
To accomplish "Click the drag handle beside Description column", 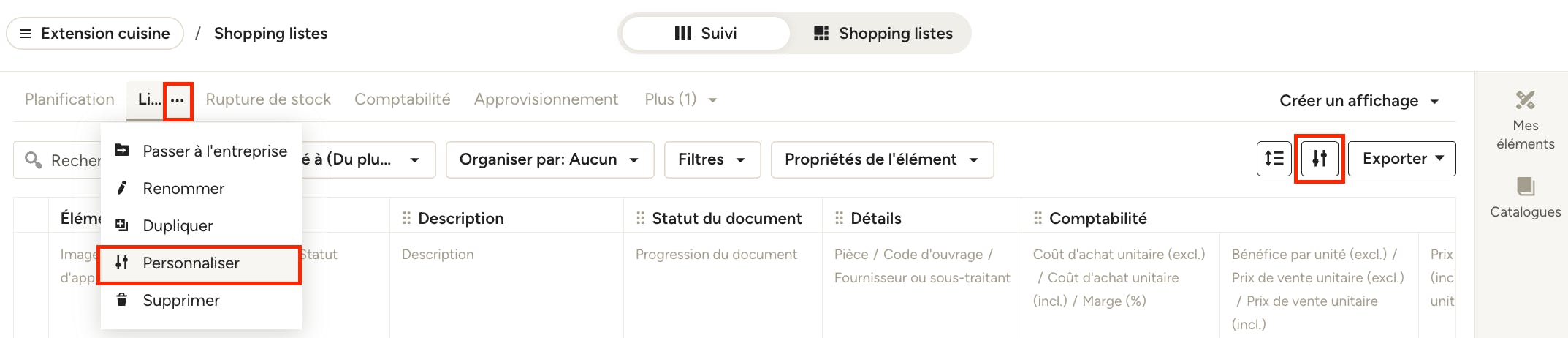I will 407,218.
